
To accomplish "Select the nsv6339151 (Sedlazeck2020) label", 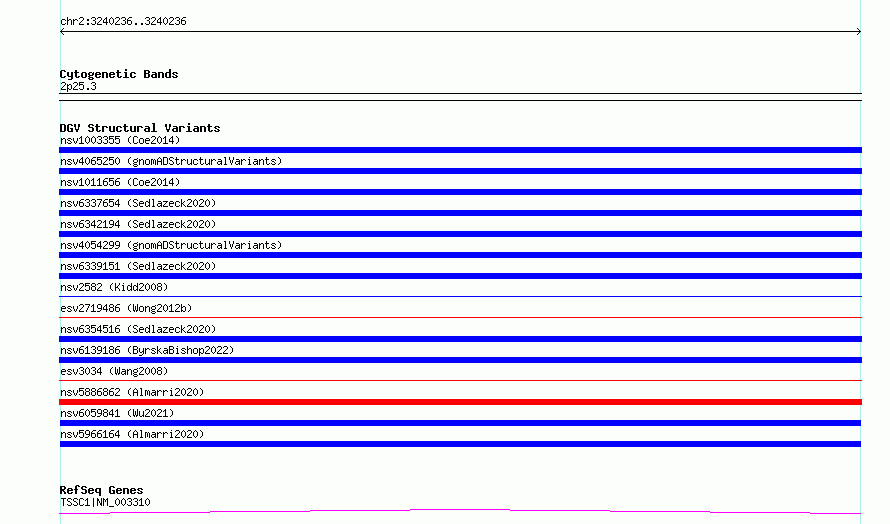I will coord(138,266).
